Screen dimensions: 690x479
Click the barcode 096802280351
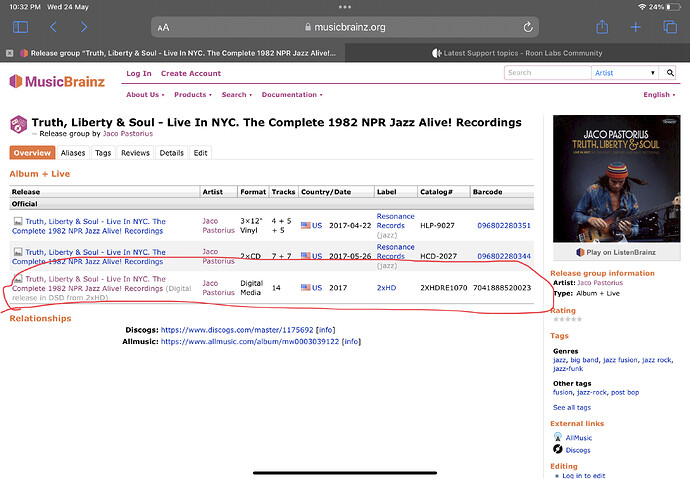tap(504, 226)
